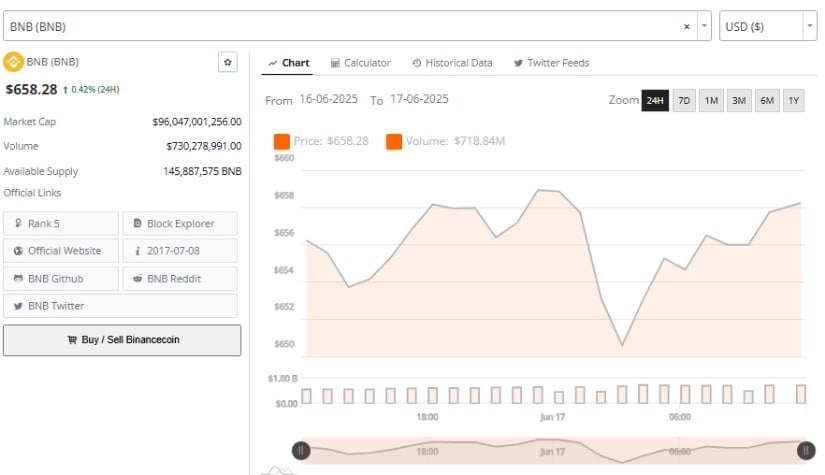Image resolution: width=825 pixels, height=475 pixels.
Task: Open the BNB Twitter link
Action: pos(120,306)
